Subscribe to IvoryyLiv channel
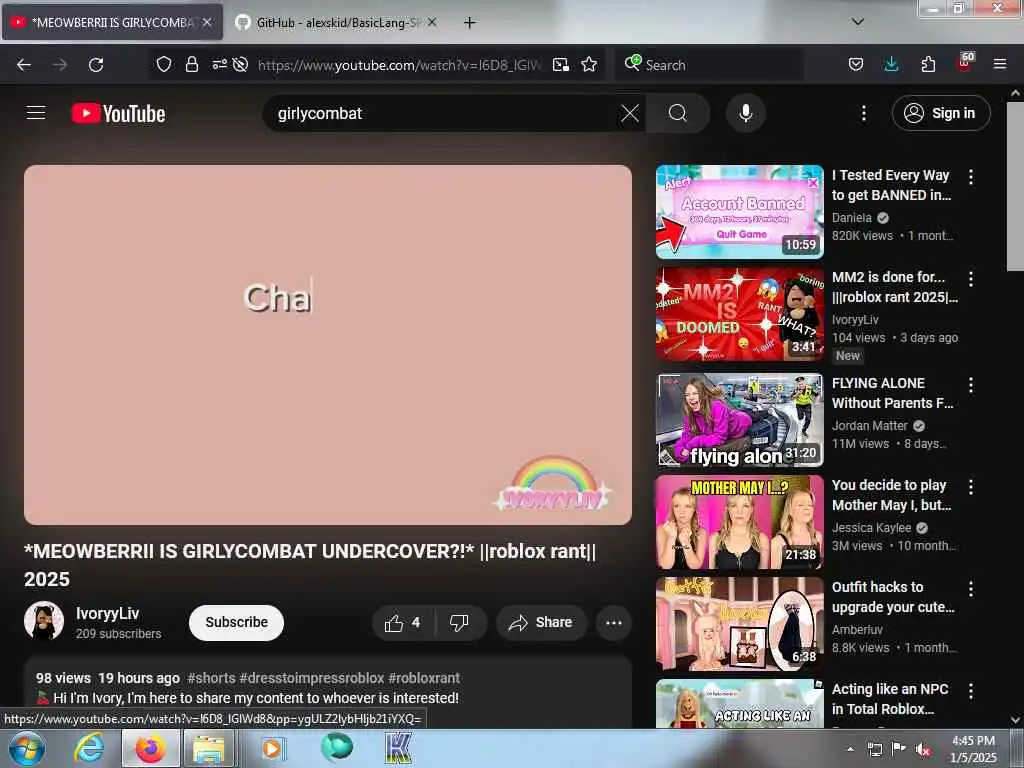 pyautogui.click(x=236, y=622)
